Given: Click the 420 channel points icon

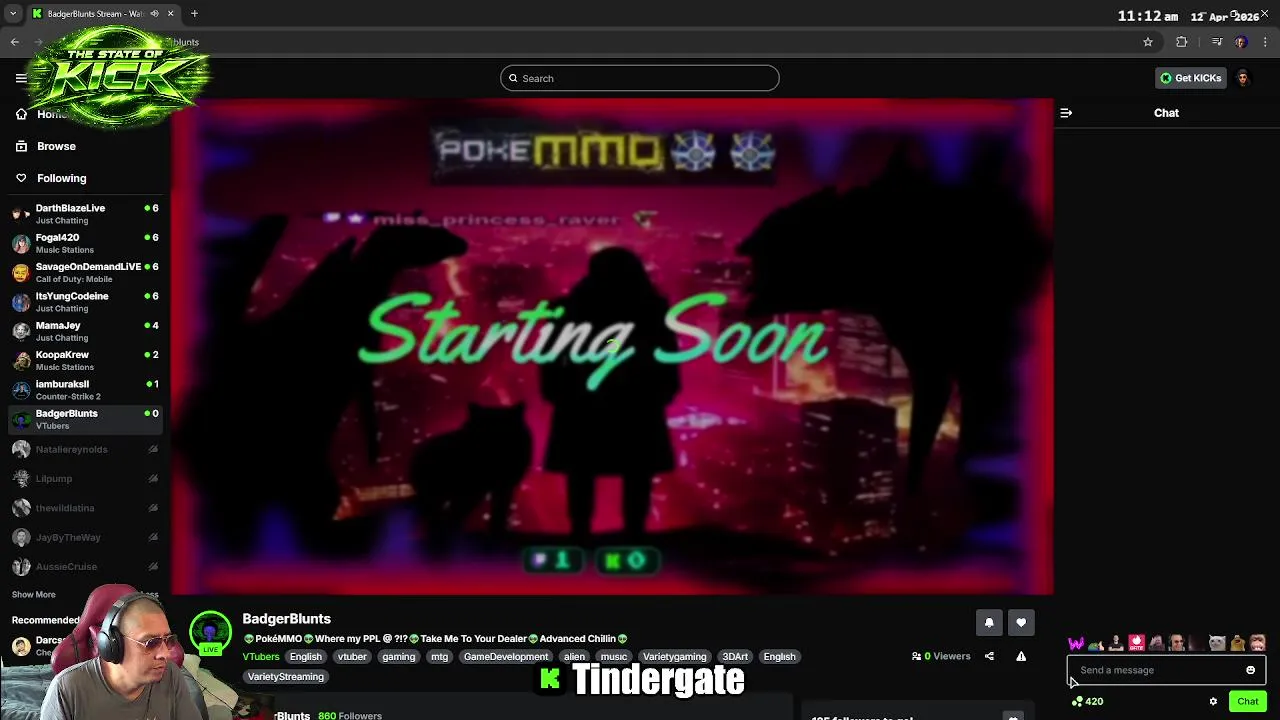Looking at the screenshot, I should coord(1077,701).
